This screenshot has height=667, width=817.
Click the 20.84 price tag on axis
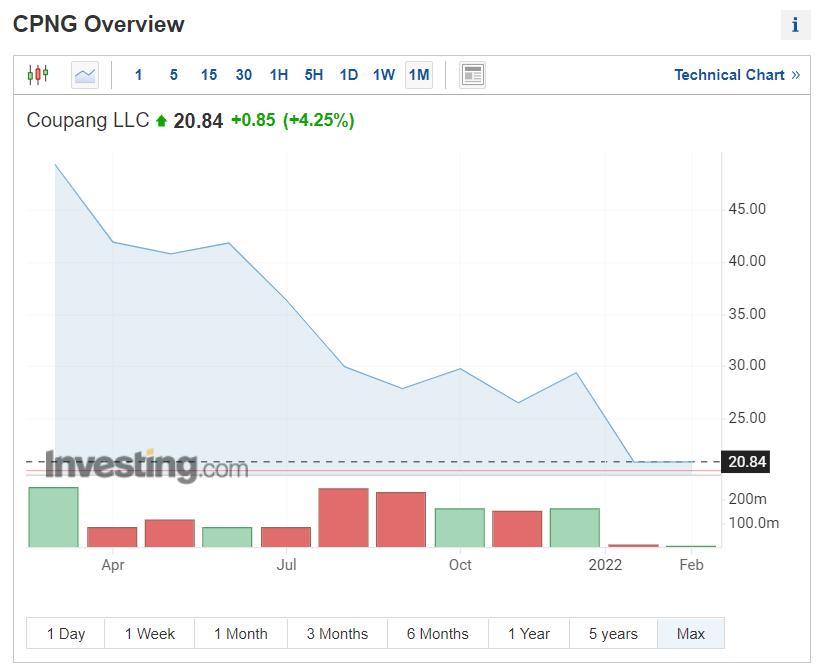746,462
